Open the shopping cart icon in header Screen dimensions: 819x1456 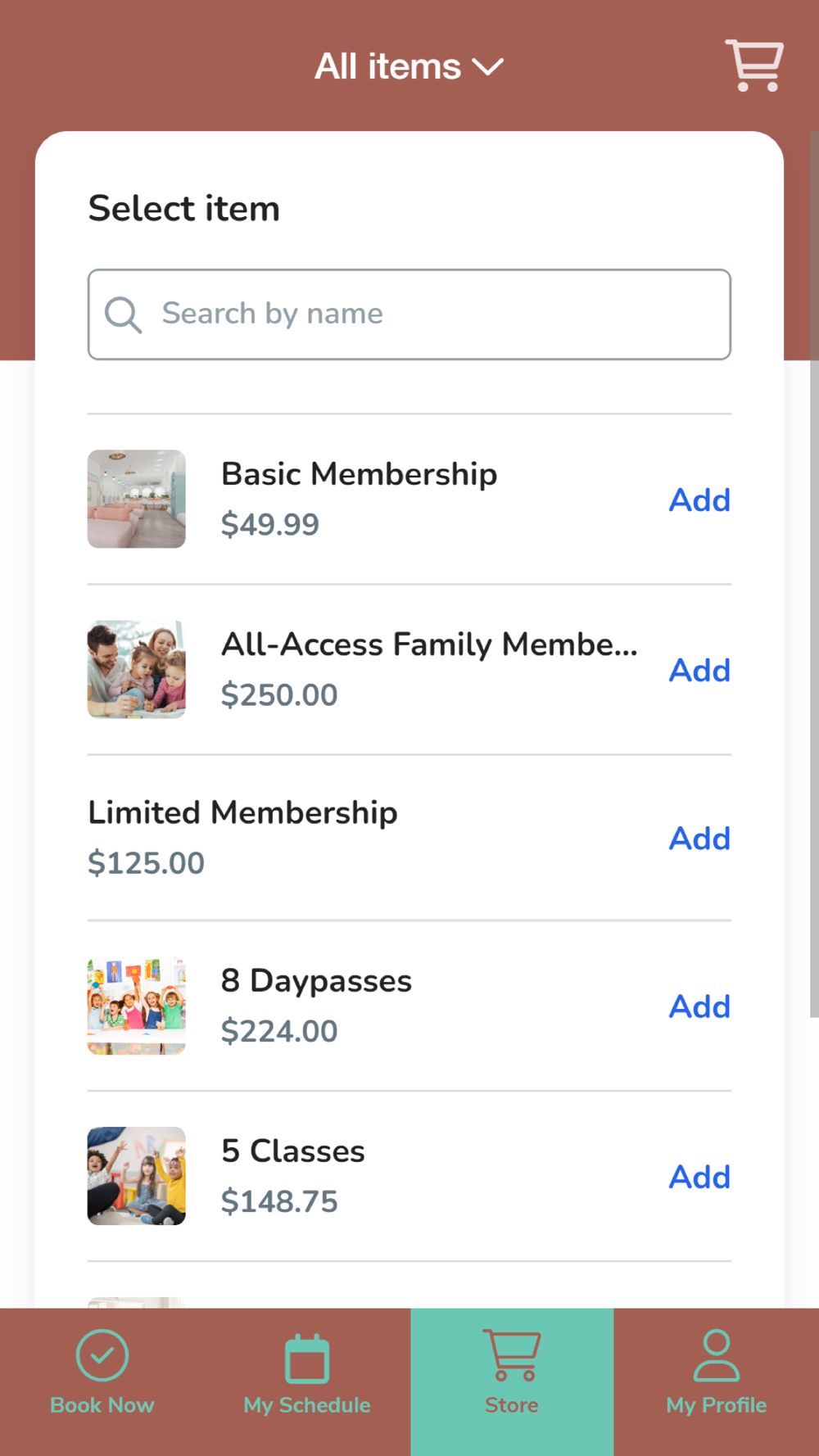(x=753, y=66)
